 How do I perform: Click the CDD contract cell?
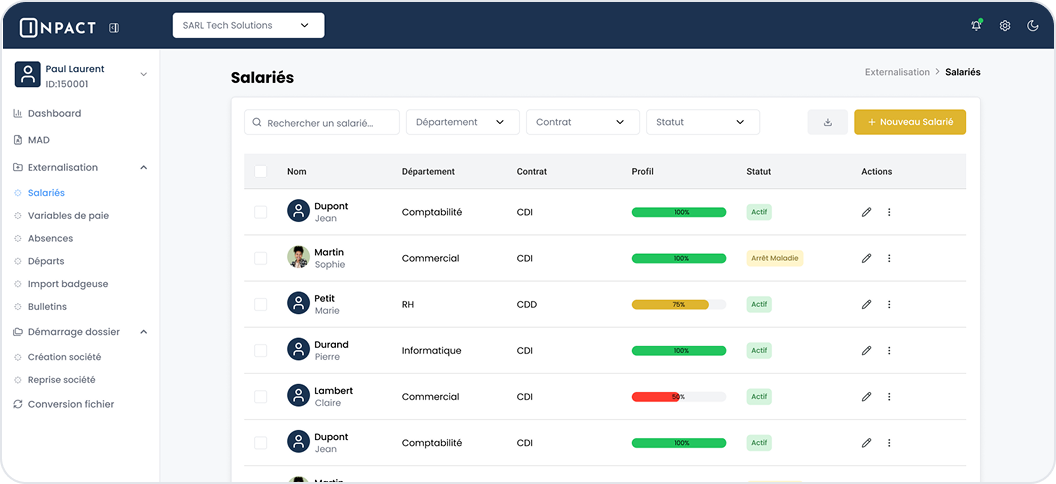(527, 304)
